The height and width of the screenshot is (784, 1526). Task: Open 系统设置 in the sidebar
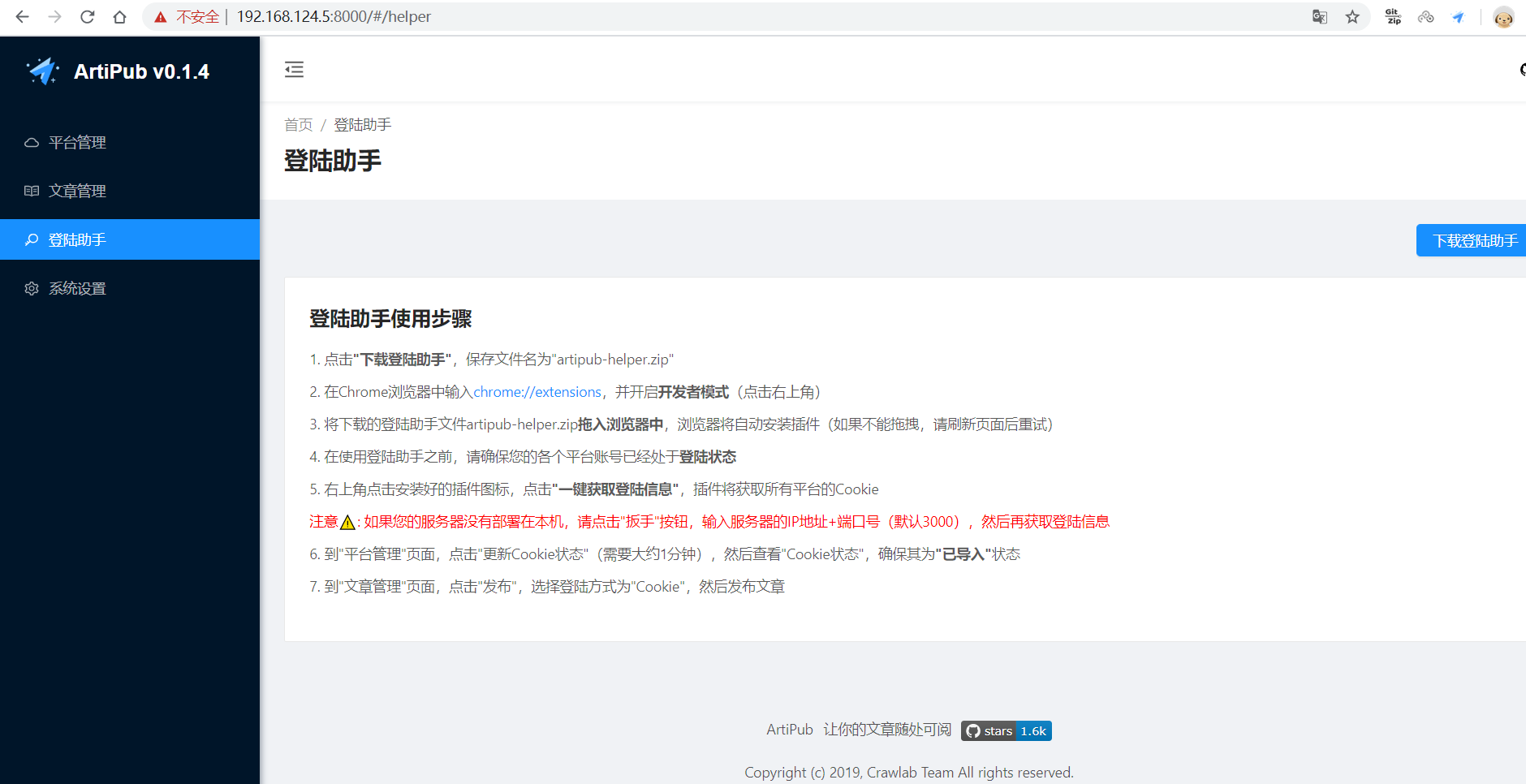[130, 289]
